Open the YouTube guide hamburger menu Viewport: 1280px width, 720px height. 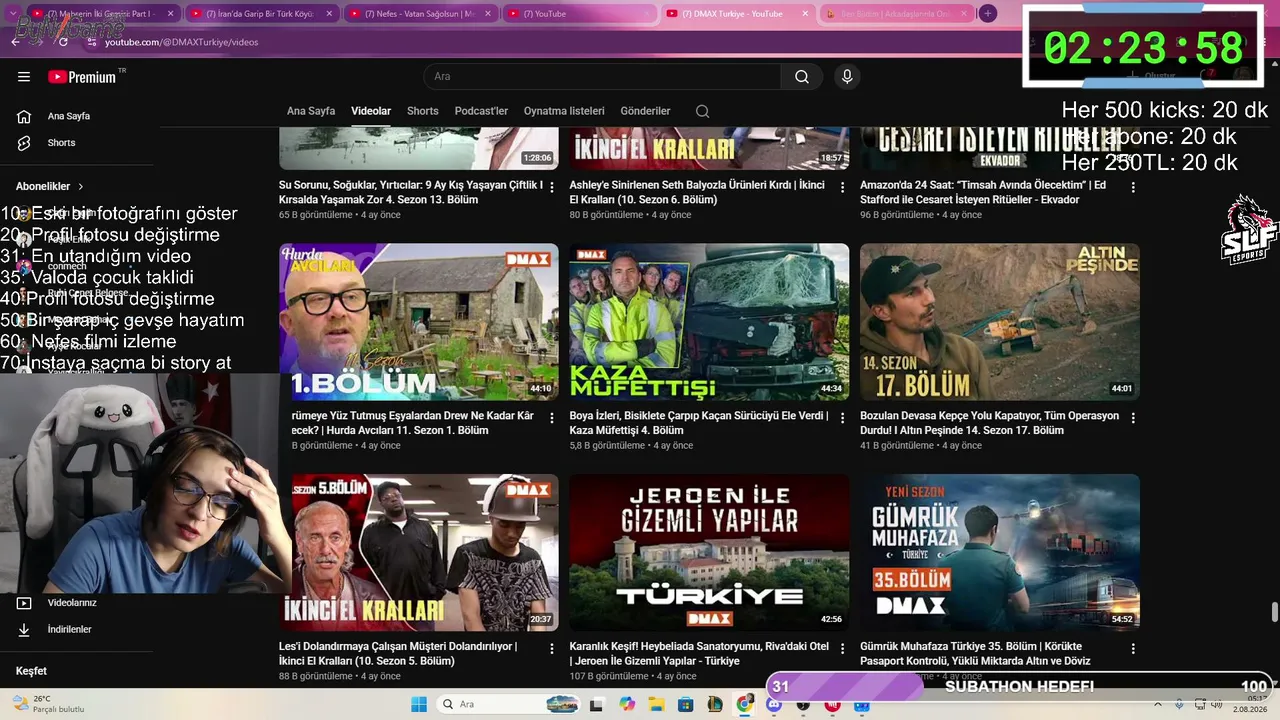pos(24,77)
